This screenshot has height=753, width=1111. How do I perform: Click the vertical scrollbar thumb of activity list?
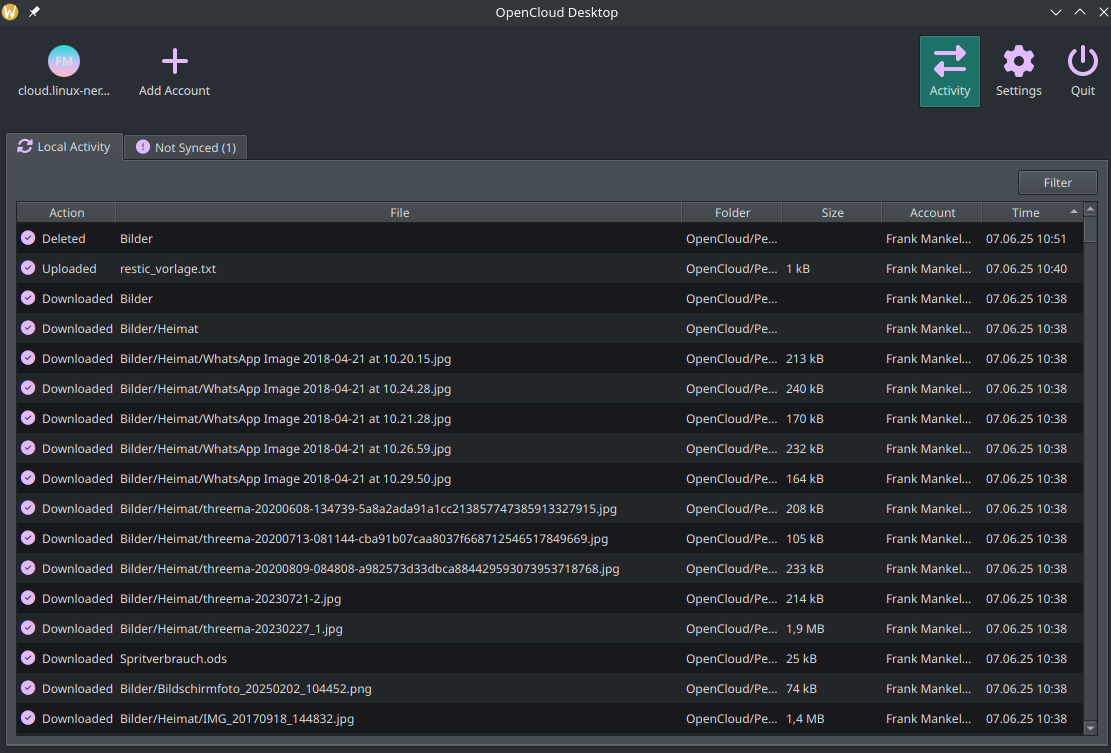(1090, 230)
